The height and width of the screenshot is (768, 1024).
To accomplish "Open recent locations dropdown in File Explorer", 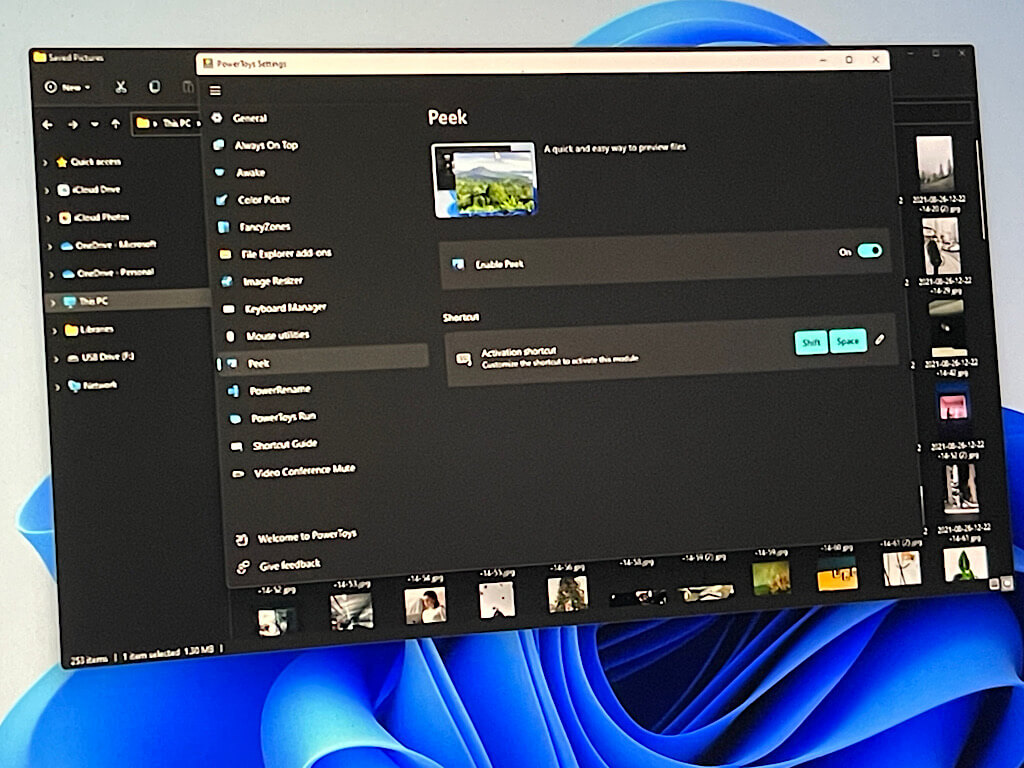I will pyautogui.click(x=95, y=124).
